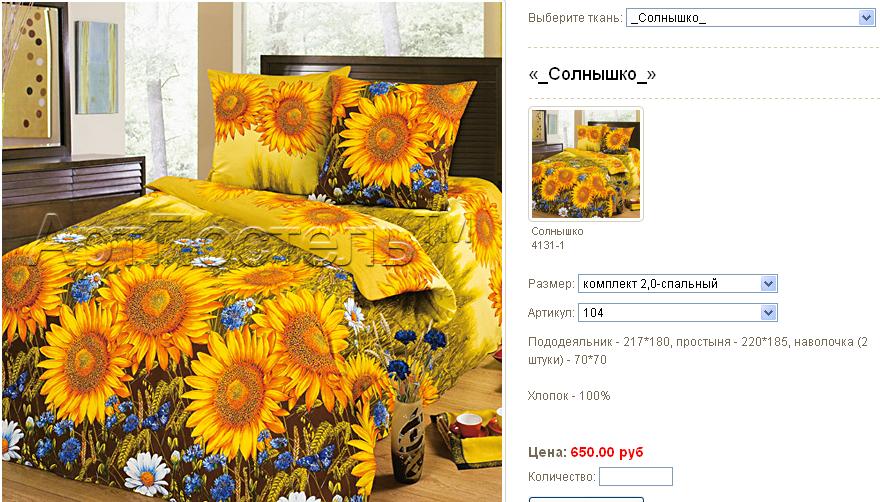Screen dimensions: 880x502
Task: Click the Размер label
Action: click(551, 284)
